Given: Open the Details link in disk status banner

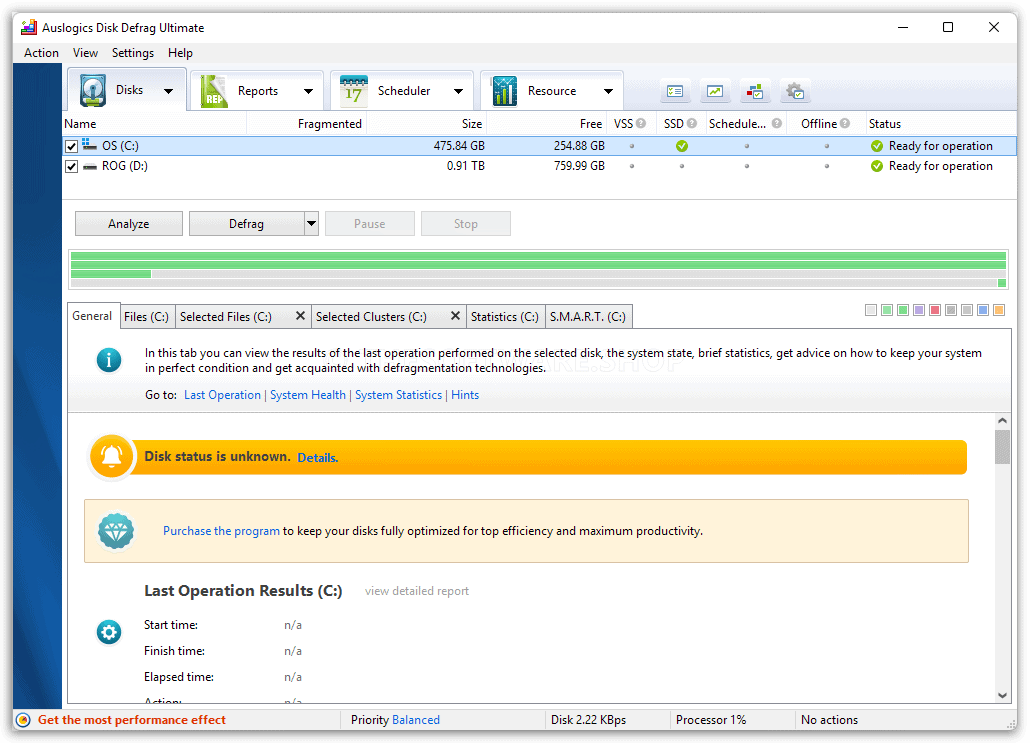Looking at the screenshot, I should pos(317,458).
